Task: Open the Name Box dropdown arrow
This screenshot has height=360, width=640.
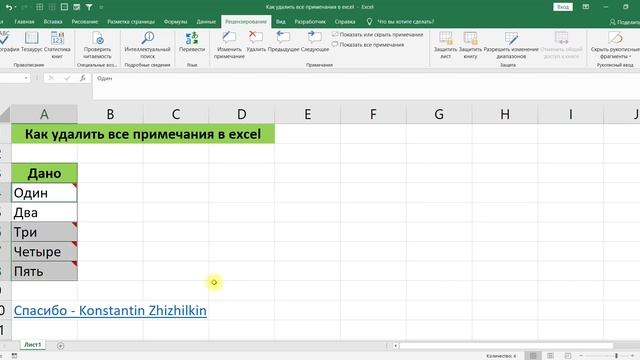Action: 26,78
